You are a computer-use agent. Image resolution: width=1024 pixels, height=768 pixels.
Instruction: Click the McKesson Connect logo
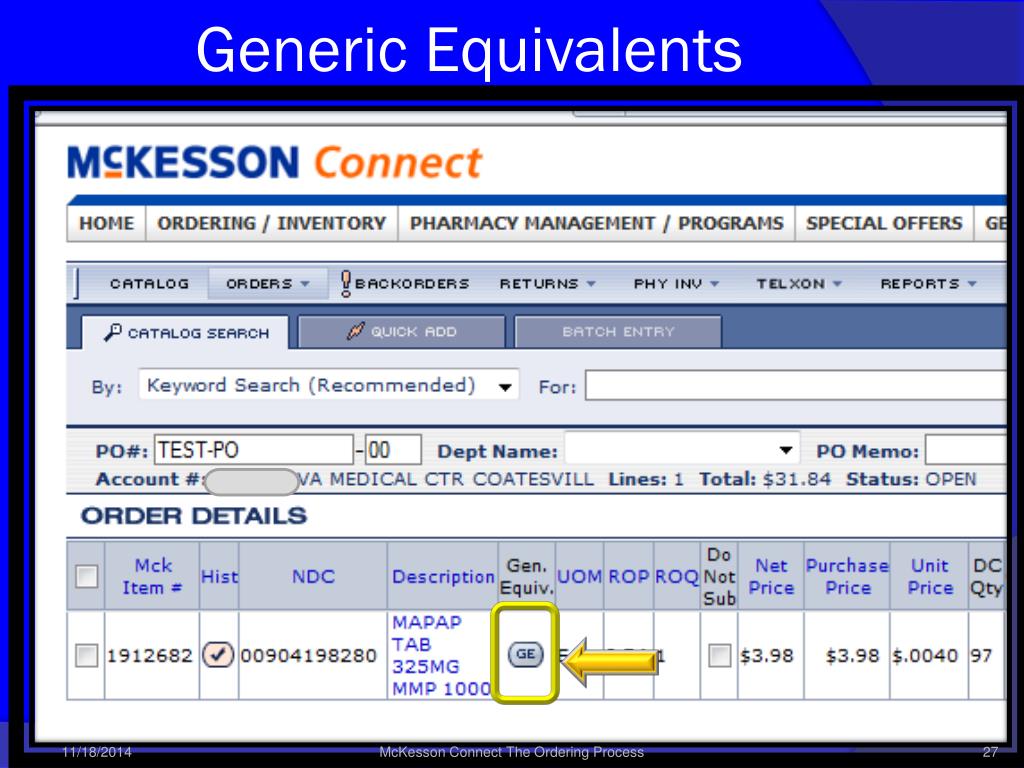click(274, 162)
